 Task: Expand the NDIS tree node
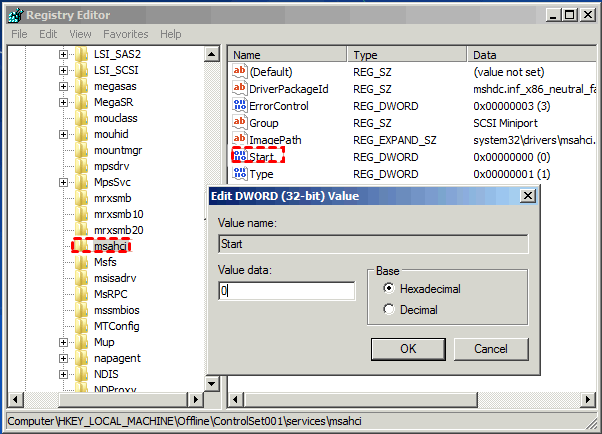pyautogui.click(x=63, y=374)
